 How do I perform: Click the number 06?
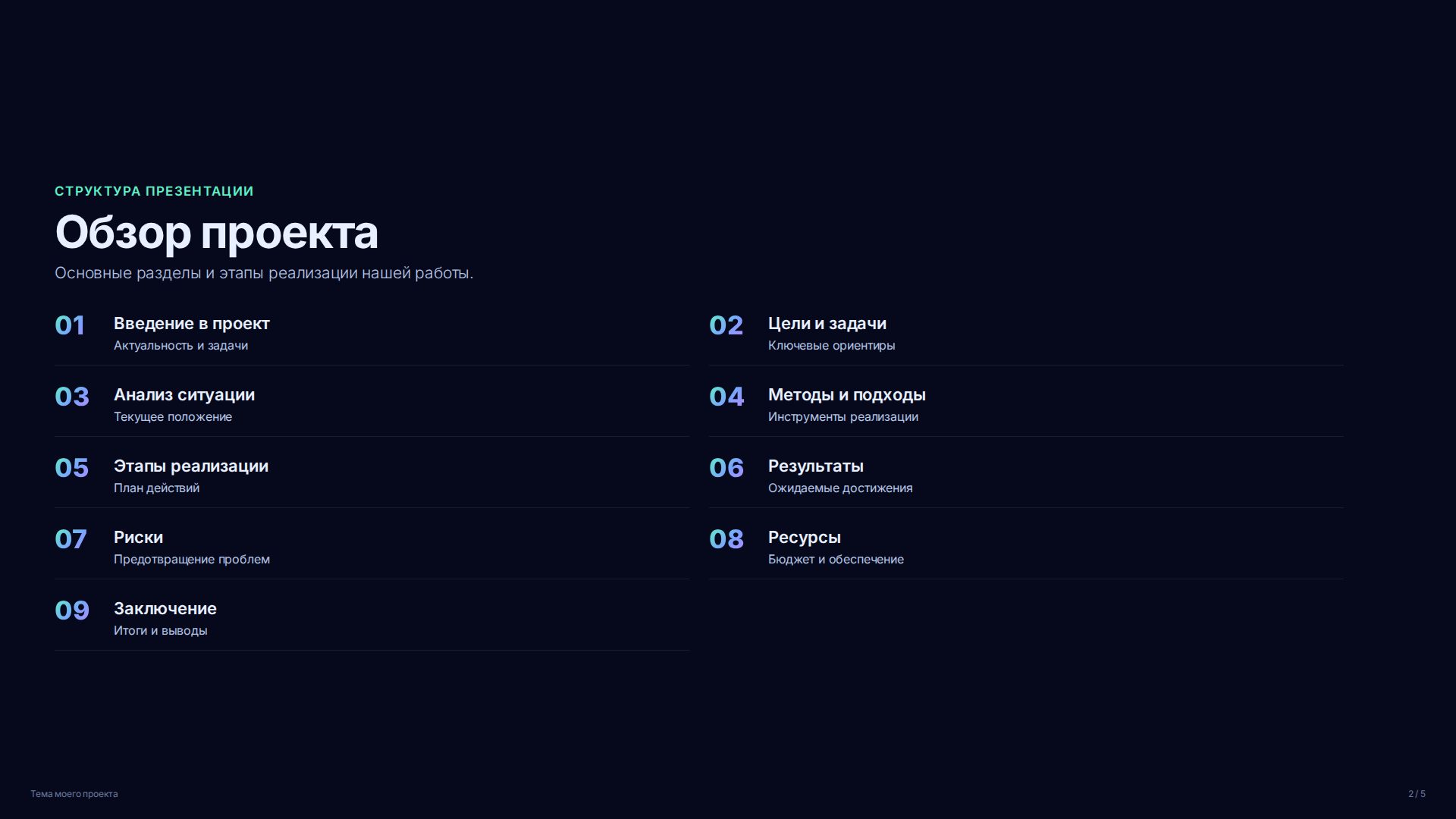tap(726, 468)
